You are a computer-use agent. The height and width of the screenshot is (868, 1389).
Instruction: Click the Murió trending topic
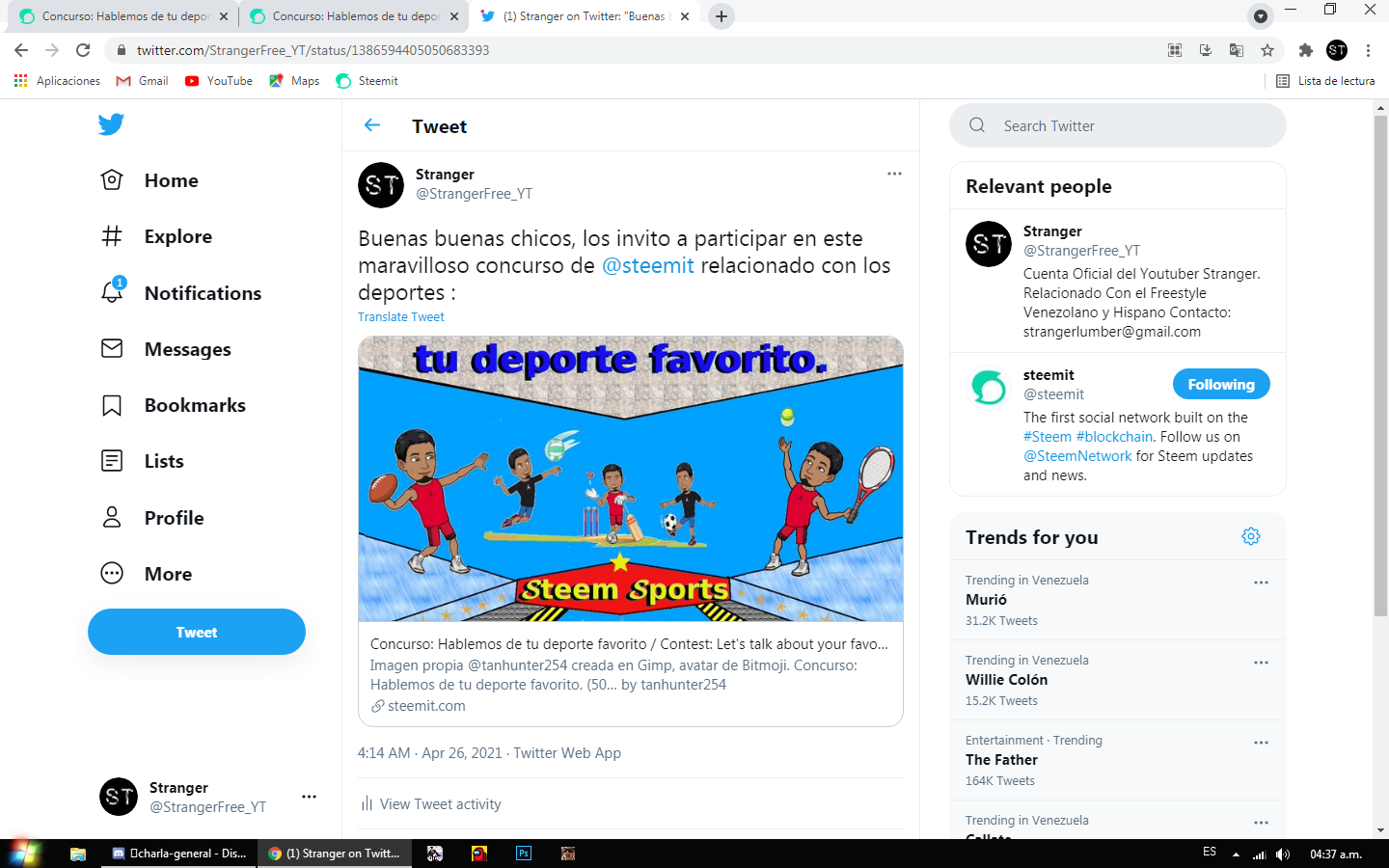(986, 600)
